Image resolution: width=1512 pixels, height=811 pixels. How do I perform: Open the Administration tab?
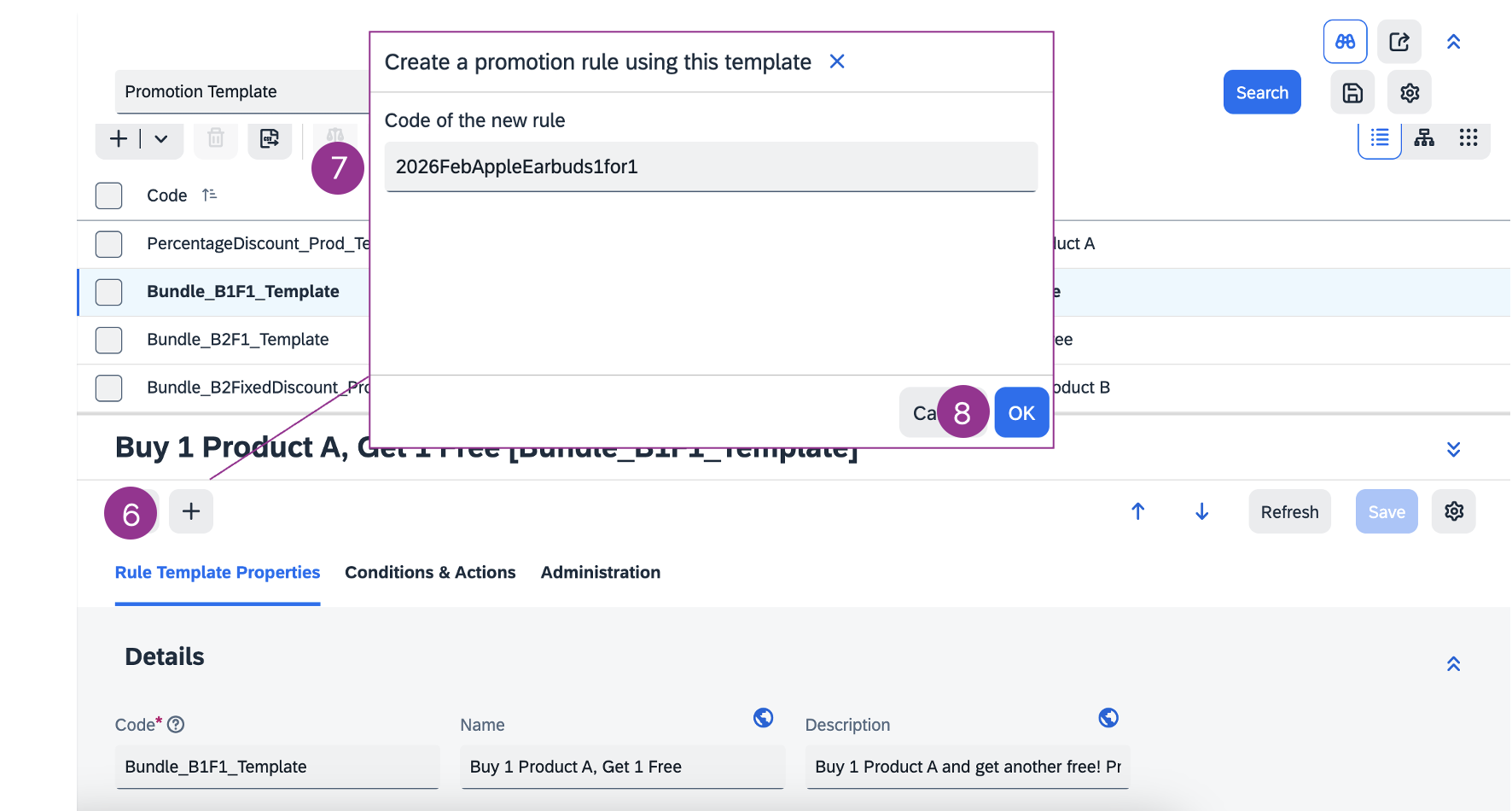[x=600, y=573]
